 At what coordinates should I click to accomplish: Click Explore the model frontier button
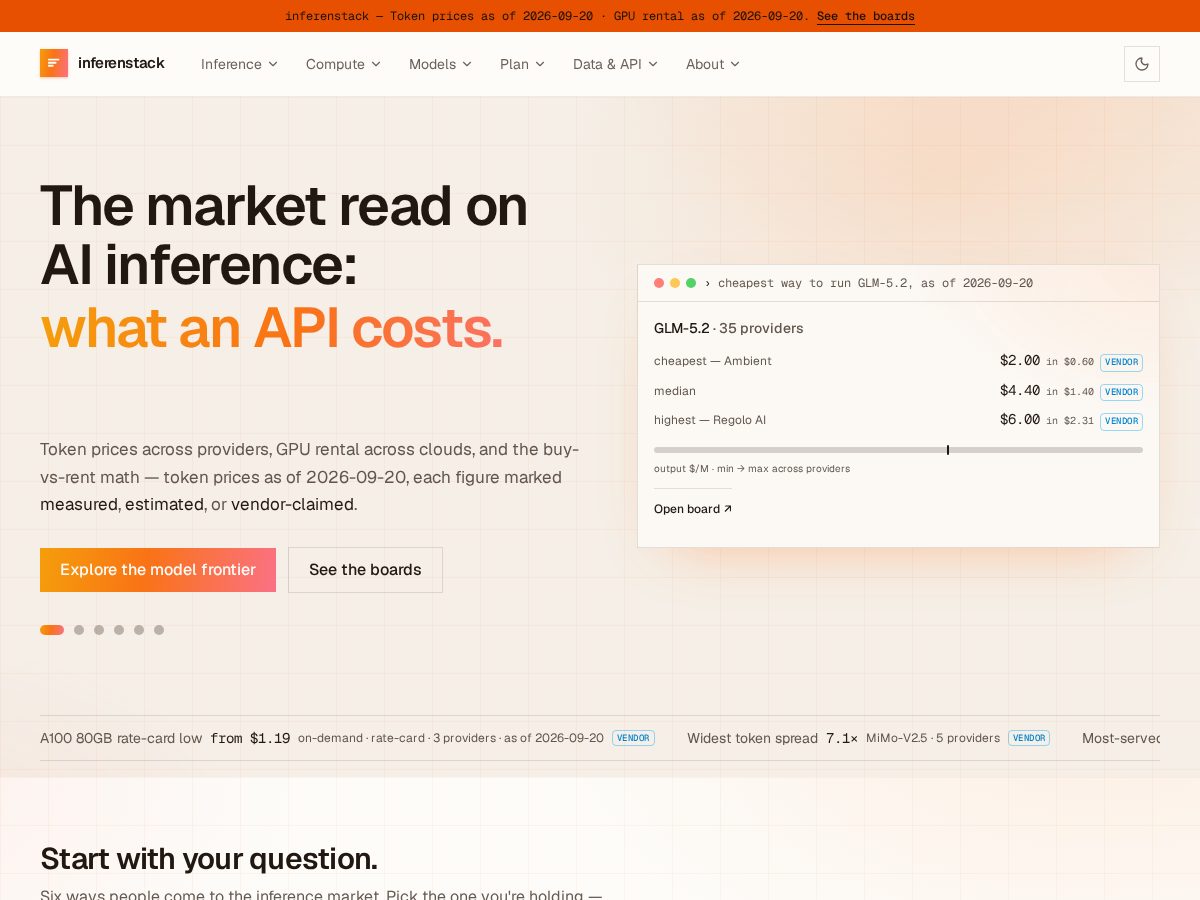click(x=158, y=570)
